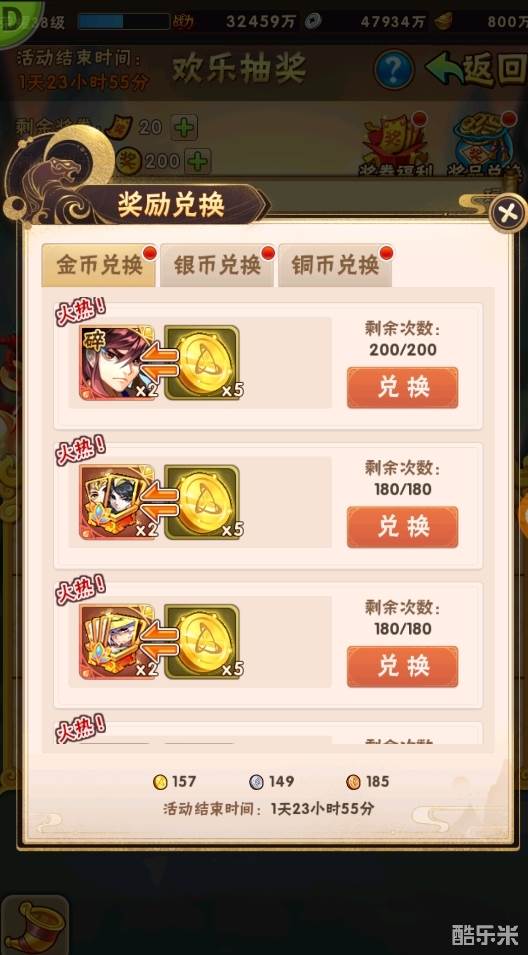This screenshot has width=528, height=955.
Task: Tap gold coin icon in third row
Action: tap(202, 641)
